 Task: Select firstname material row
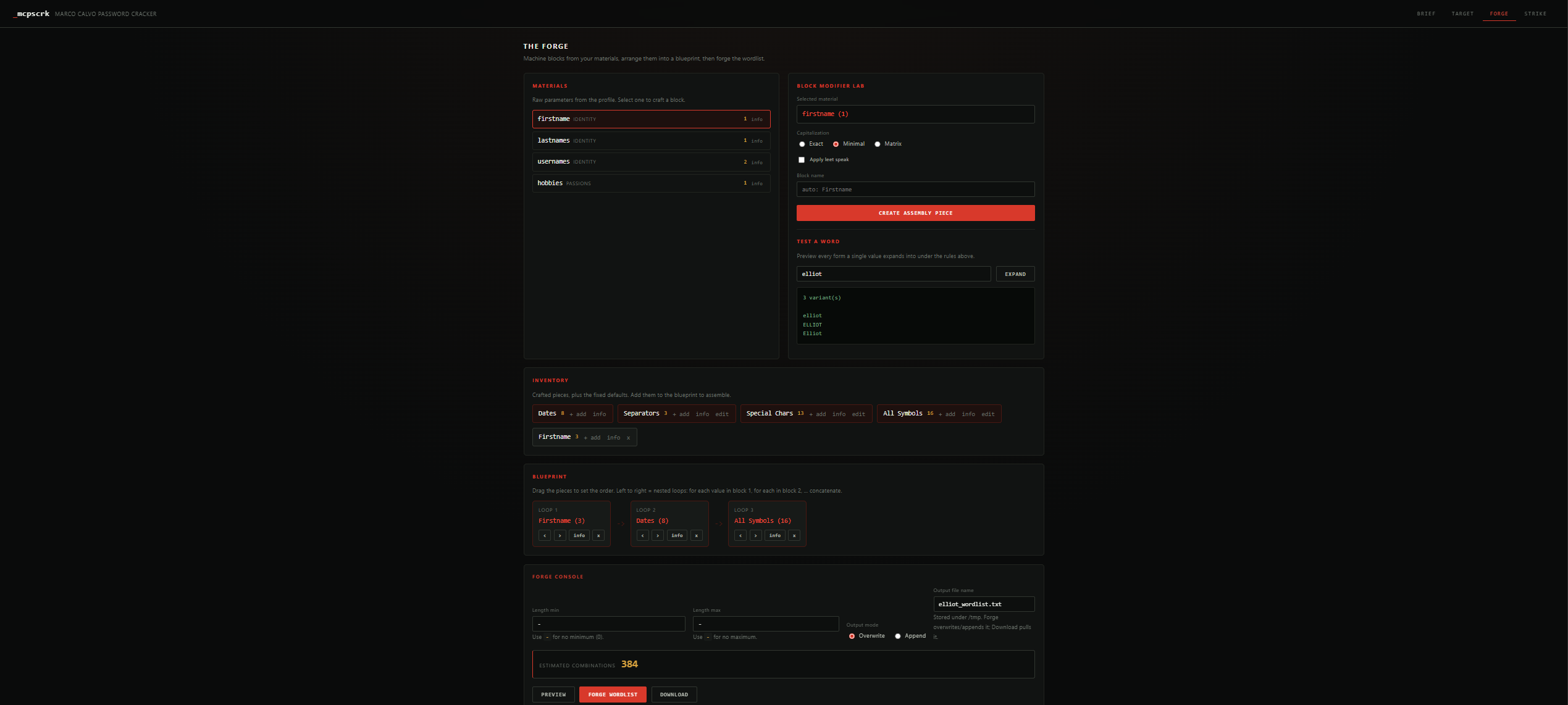click(x=651, y=119)
